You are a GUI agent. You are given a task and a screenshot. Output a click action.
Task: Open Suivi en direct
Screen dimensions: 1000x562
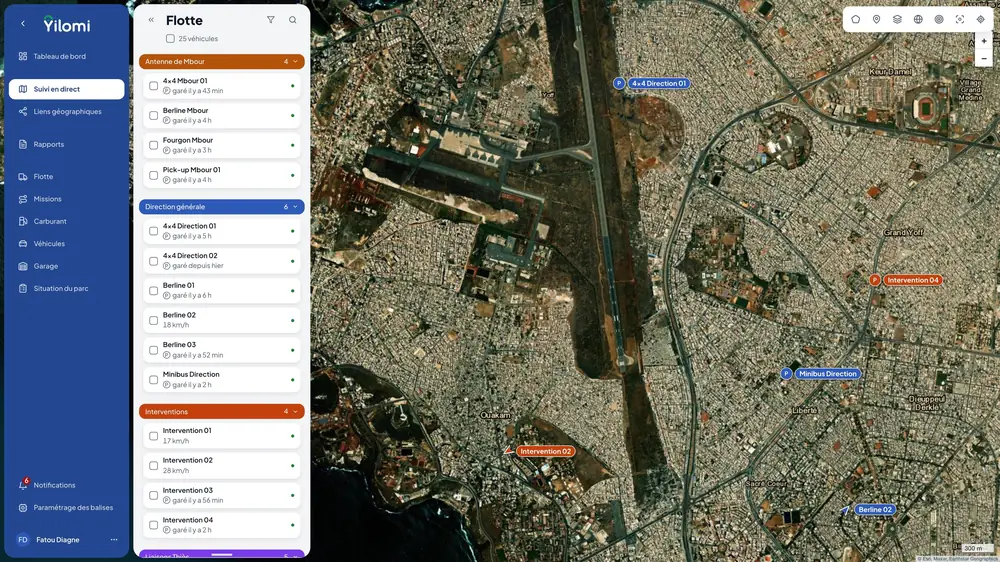pos(66,89)
